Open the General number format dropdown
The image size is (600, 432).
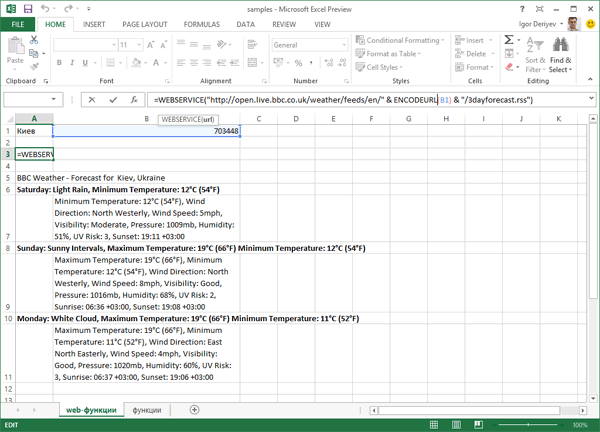pyautogui.click(x=344, y=45)
